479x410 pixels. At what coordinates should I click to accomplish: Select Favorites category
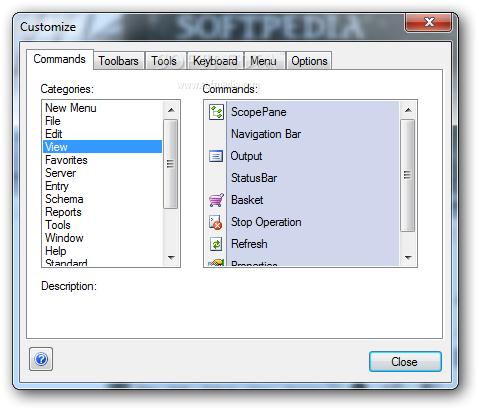point(102,160)
